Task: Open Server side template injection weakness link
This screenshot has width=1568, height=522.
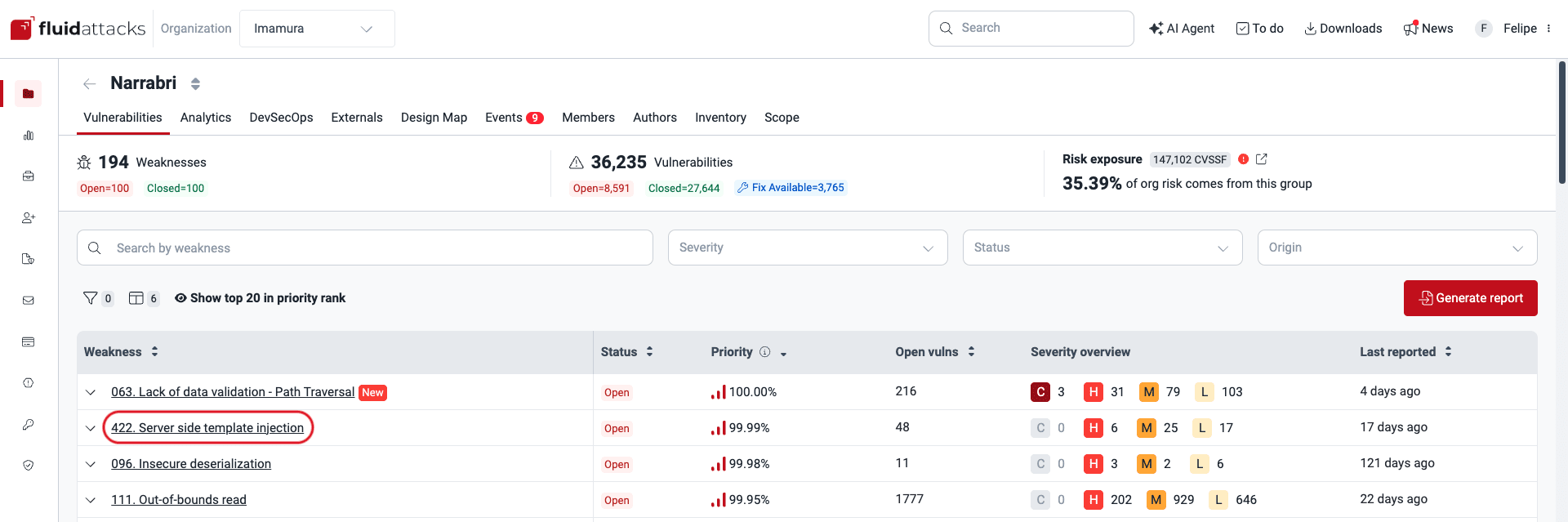Action: pos(207,428)
